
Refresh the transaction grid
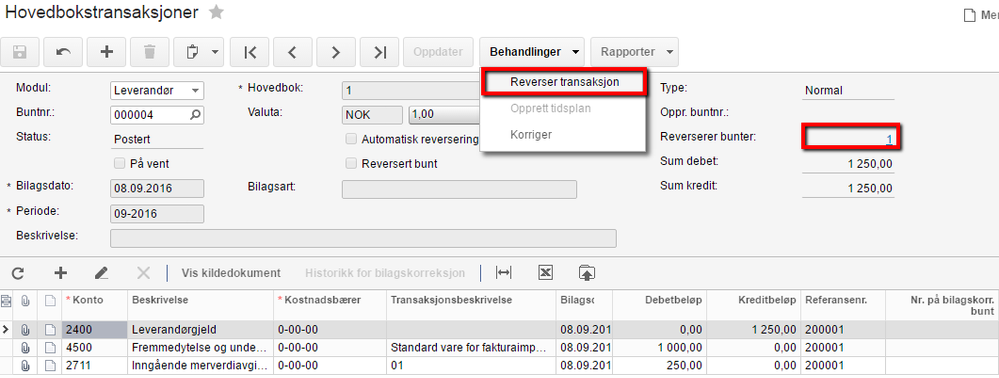pyautogui.click(x=18, y=273)
